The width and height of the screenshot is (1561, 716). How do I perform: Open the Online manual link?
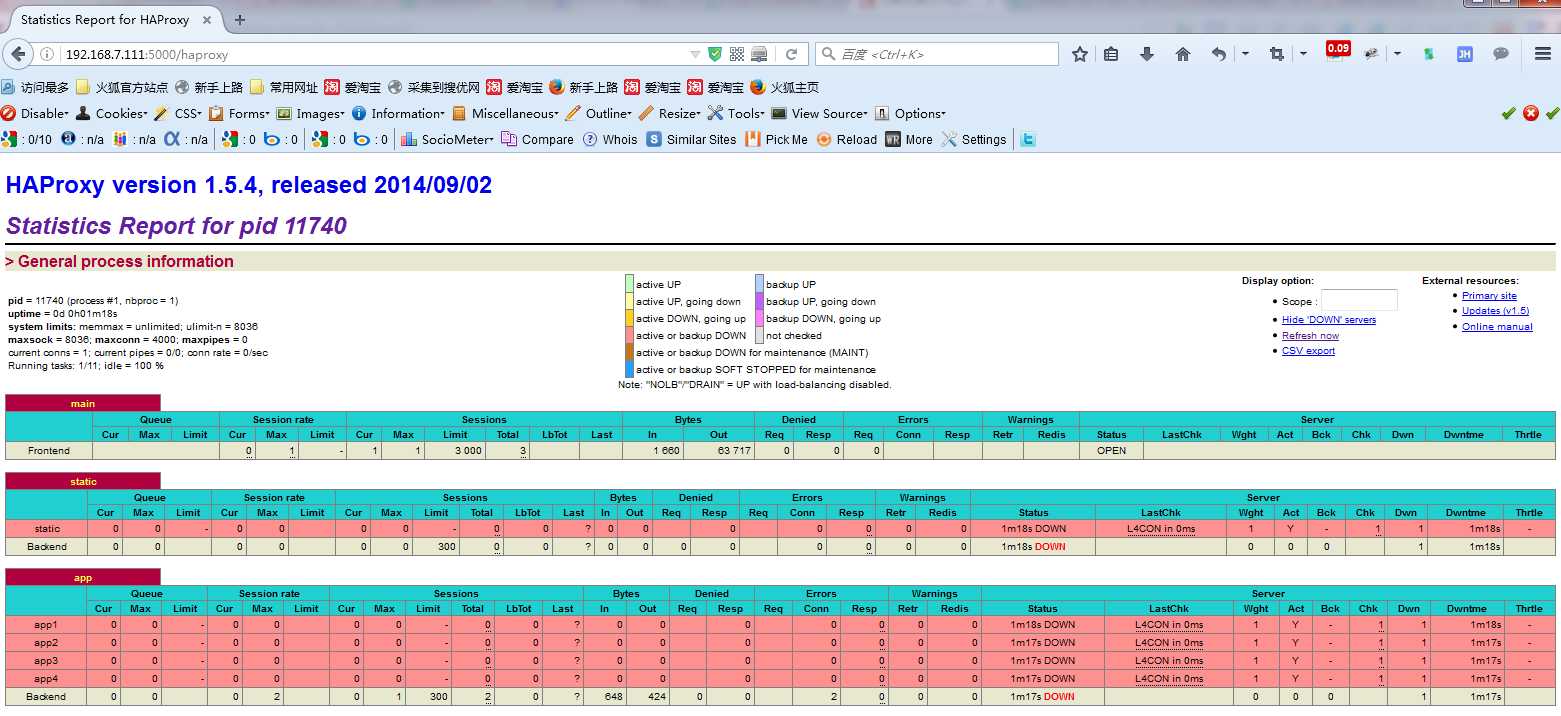[1497, 327]
